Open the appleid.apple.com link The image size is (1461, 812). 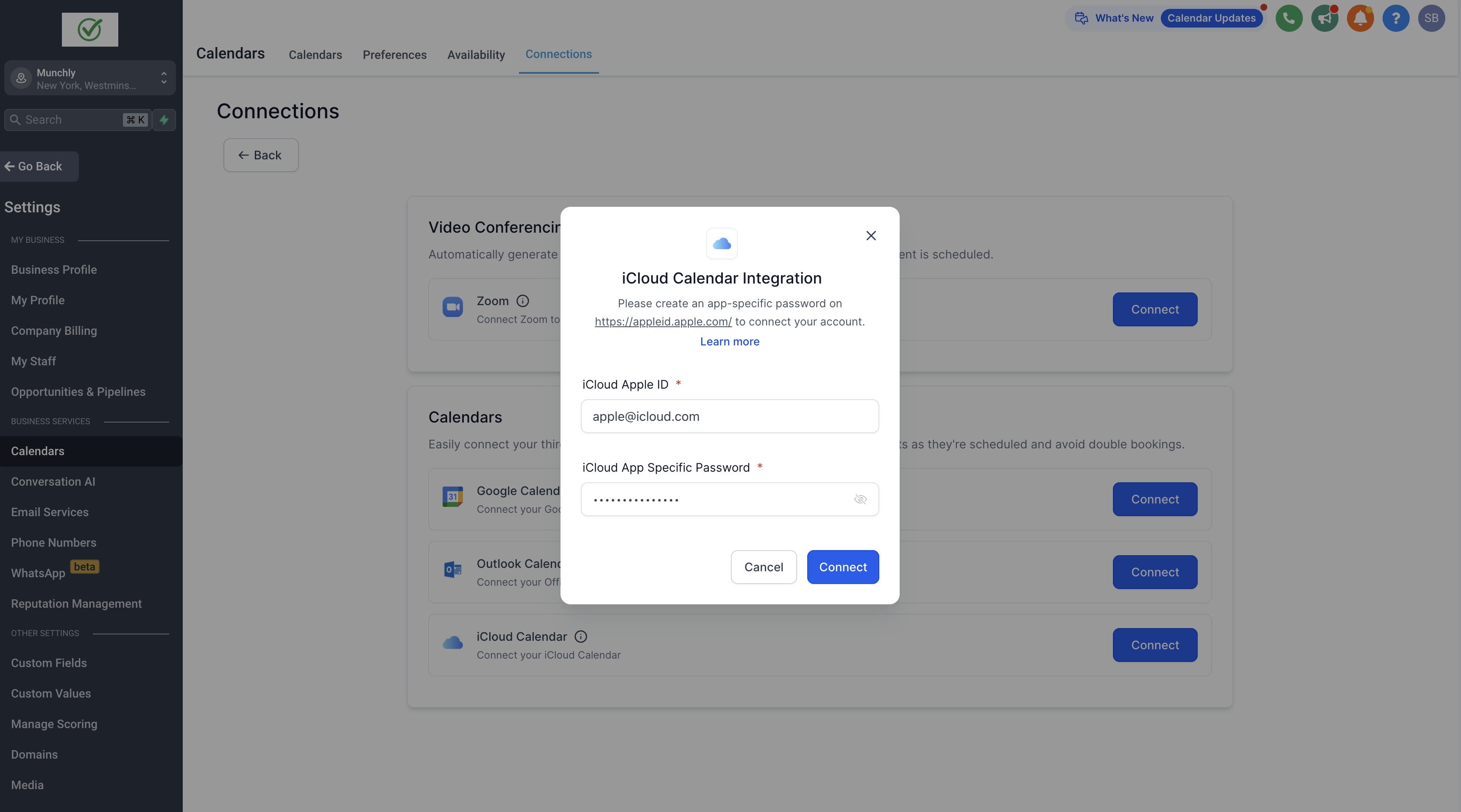[662, 322]
